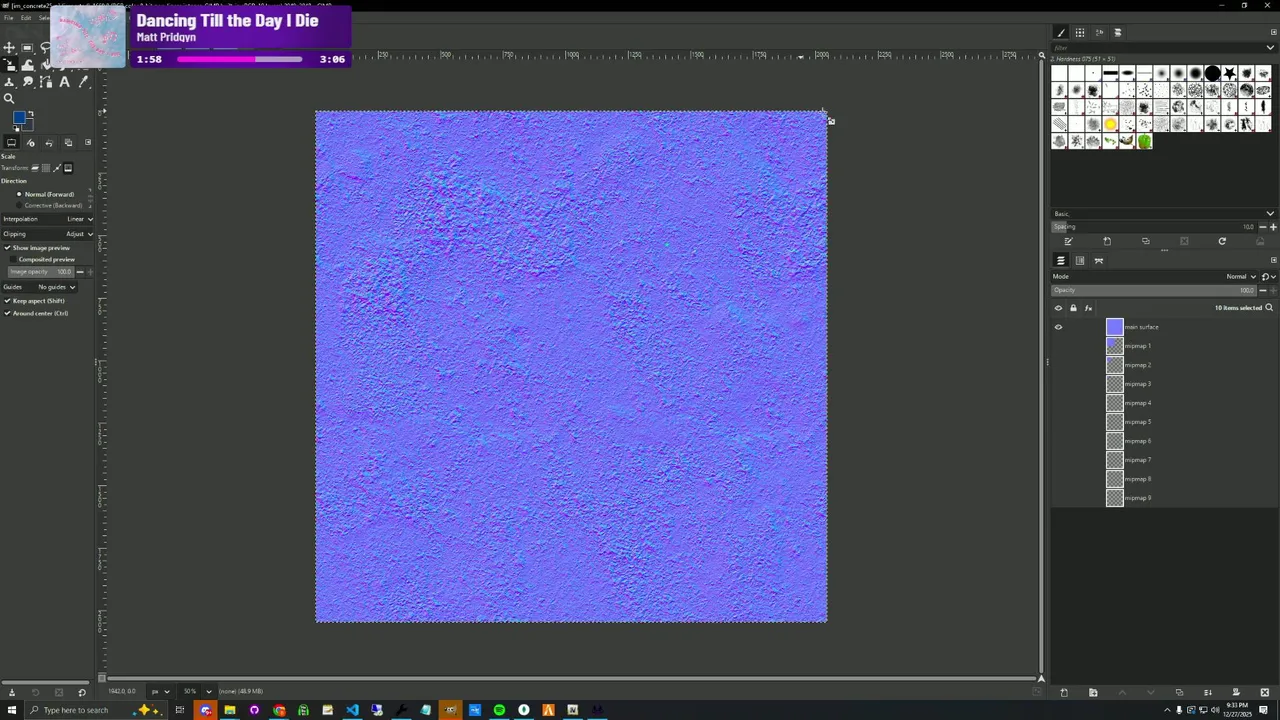Switch to the Patterns tab
The image size is (1280, 720).
(x=1080, y=33)
